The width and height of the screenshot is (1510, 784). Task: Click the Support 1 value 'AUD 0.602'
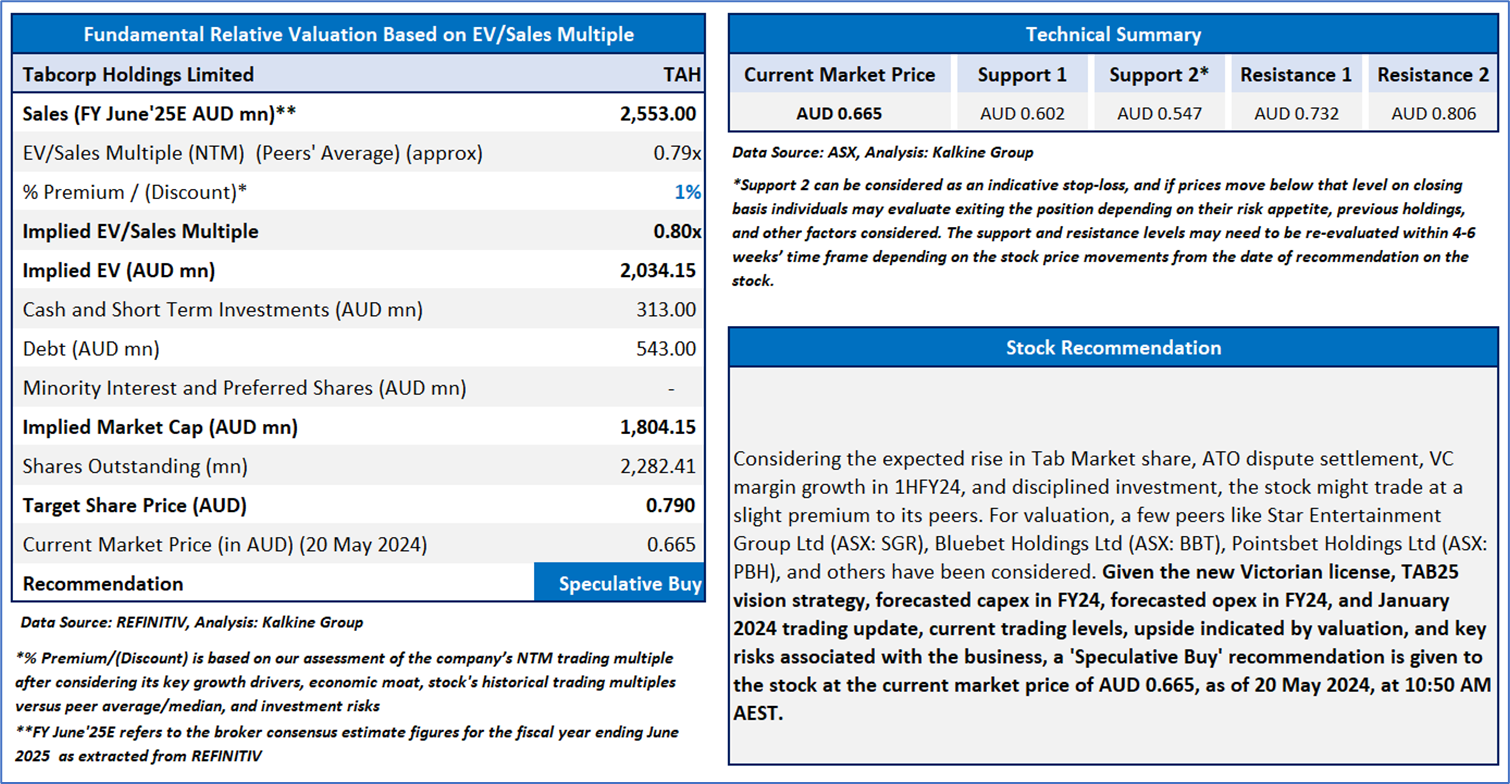click(1022, 113)
